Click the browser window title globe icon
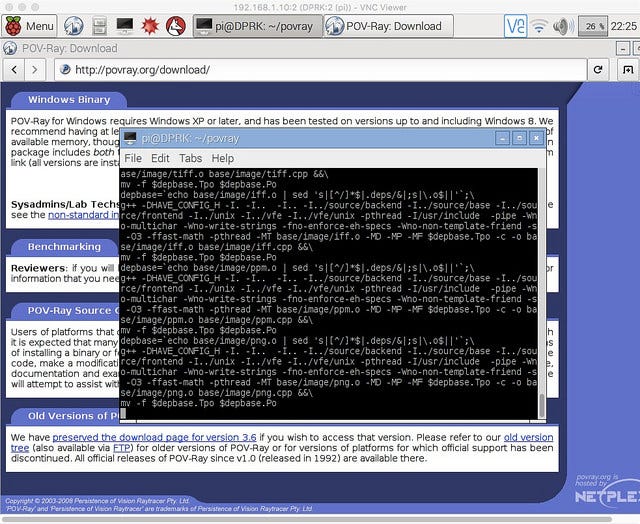Screen dimensions: 640x524 (x=10, y=48)
